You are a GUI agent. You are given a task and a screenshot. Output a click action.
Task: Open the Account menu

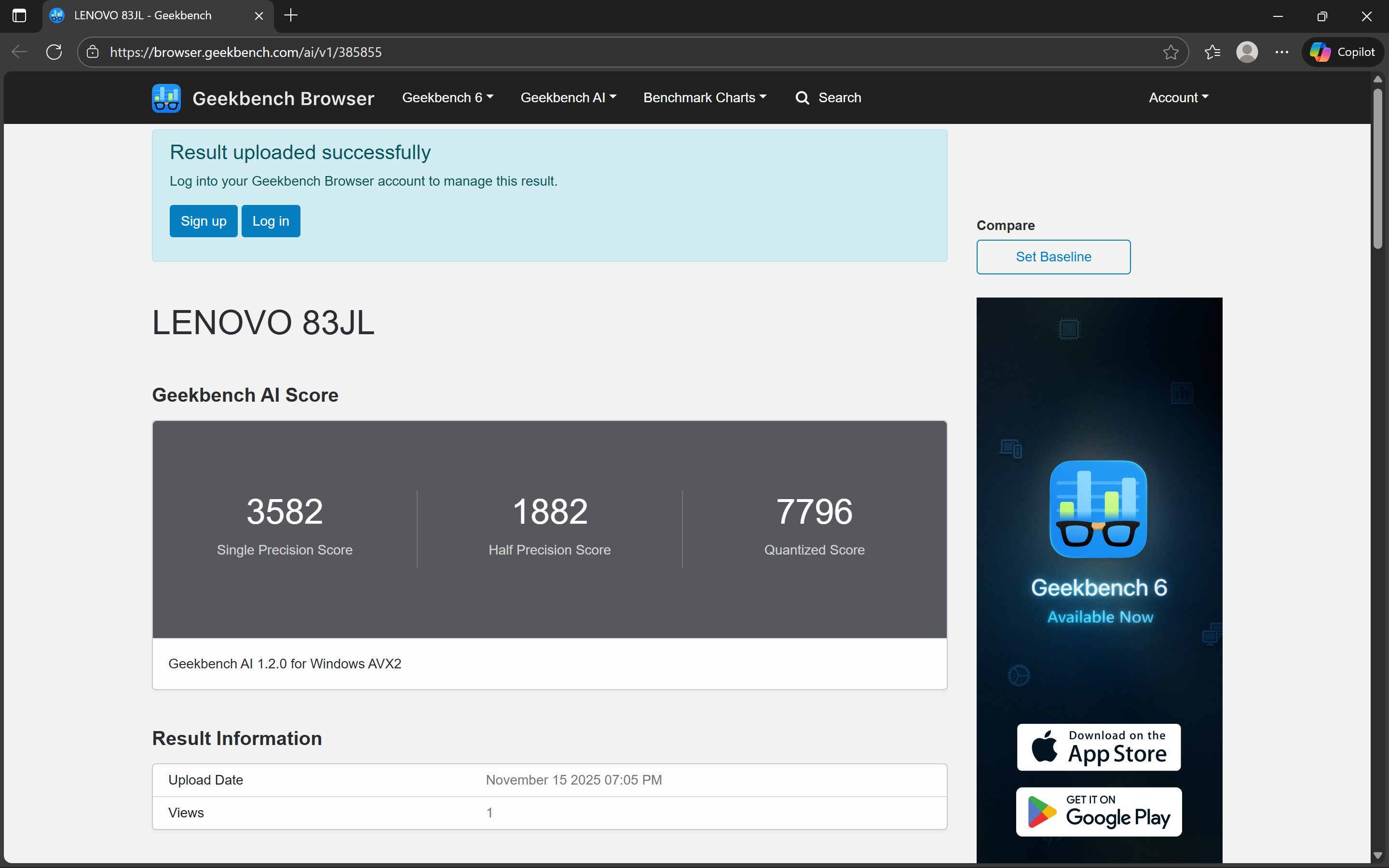1178,97
